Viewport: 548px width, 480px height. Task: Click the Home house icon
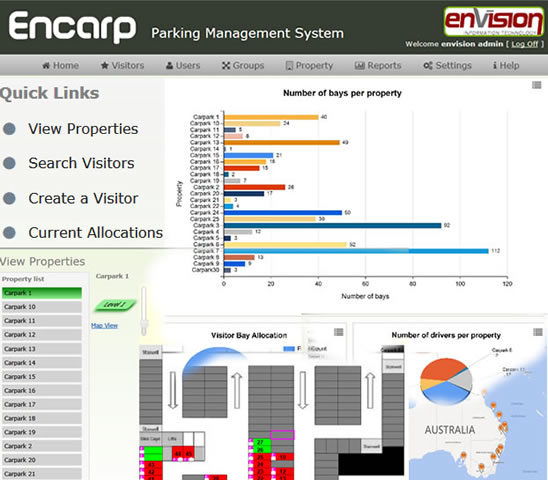(x=46, y=65)
